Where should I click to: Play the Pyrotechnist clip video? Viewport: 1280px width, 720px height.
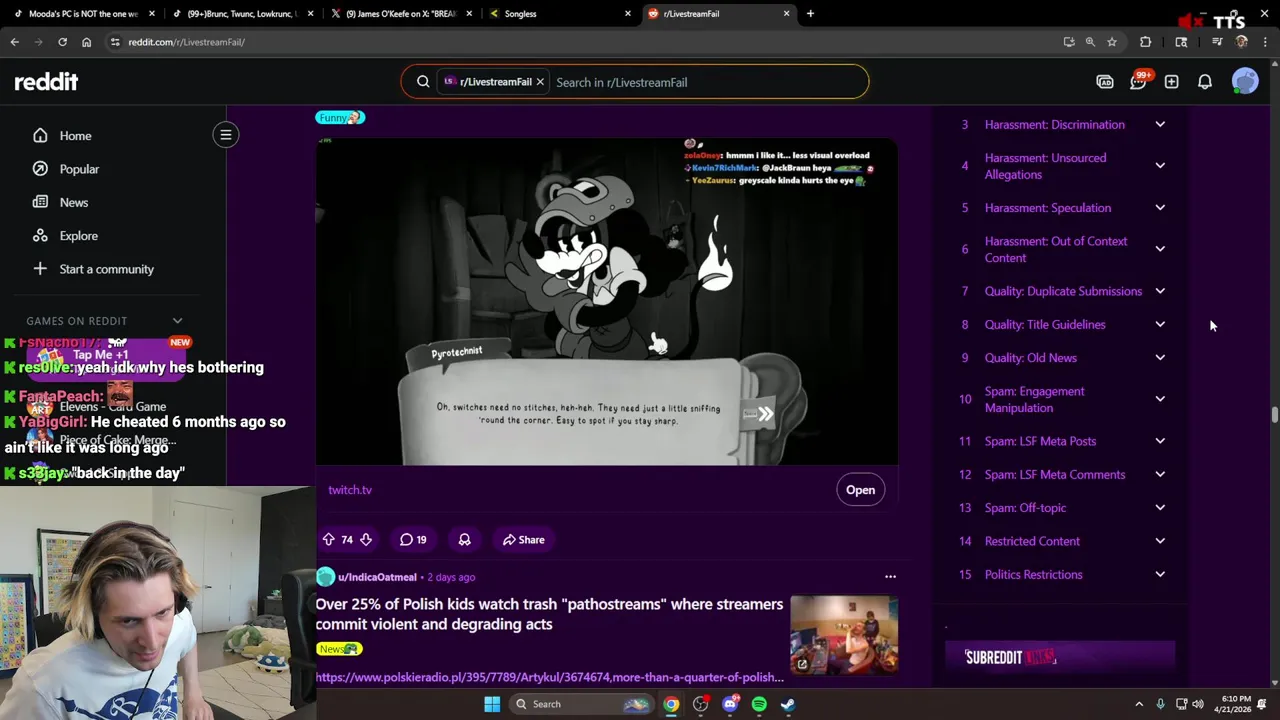[606, 301]
